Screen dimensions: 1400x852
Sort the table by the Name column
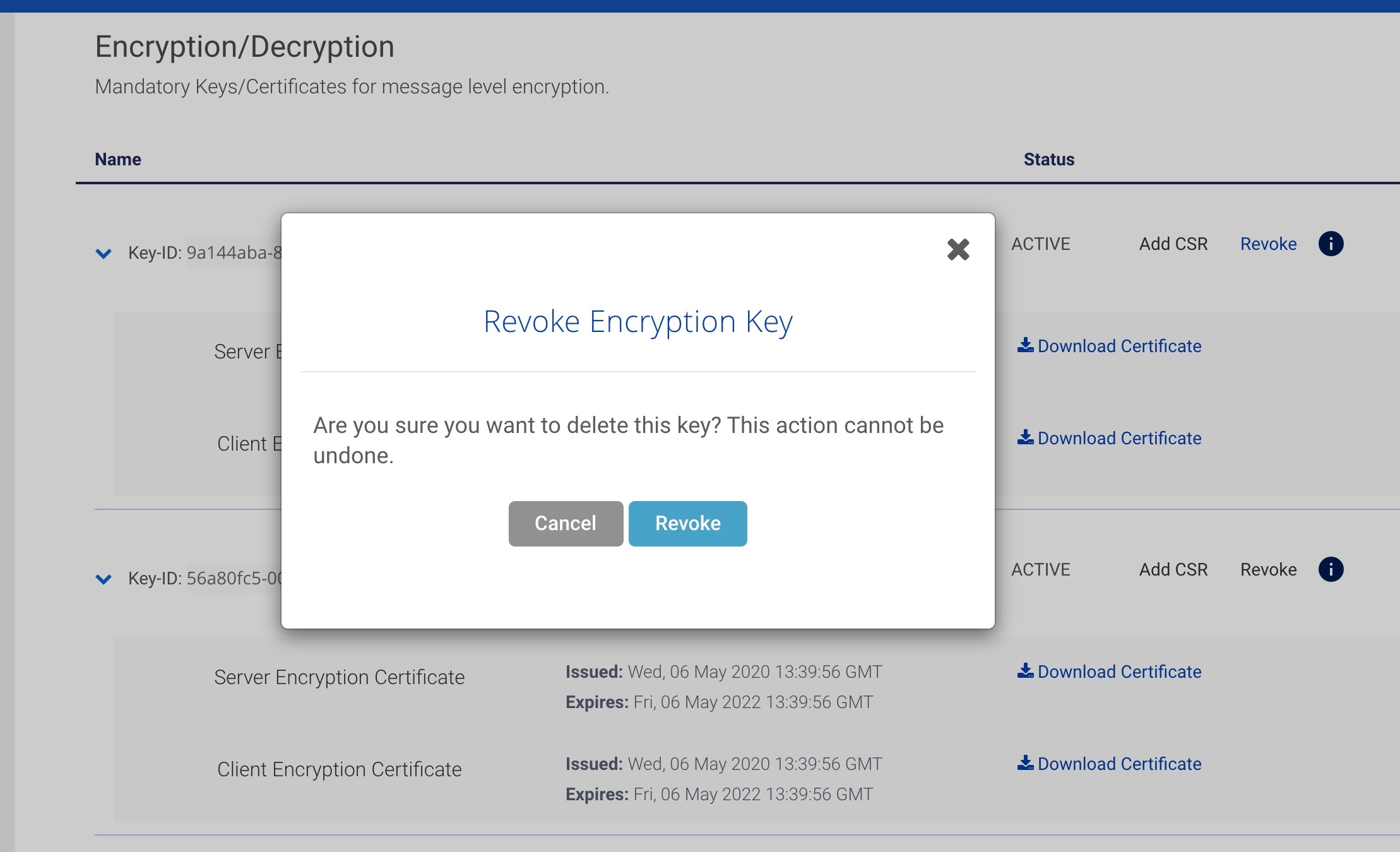(x=118, y=159)
